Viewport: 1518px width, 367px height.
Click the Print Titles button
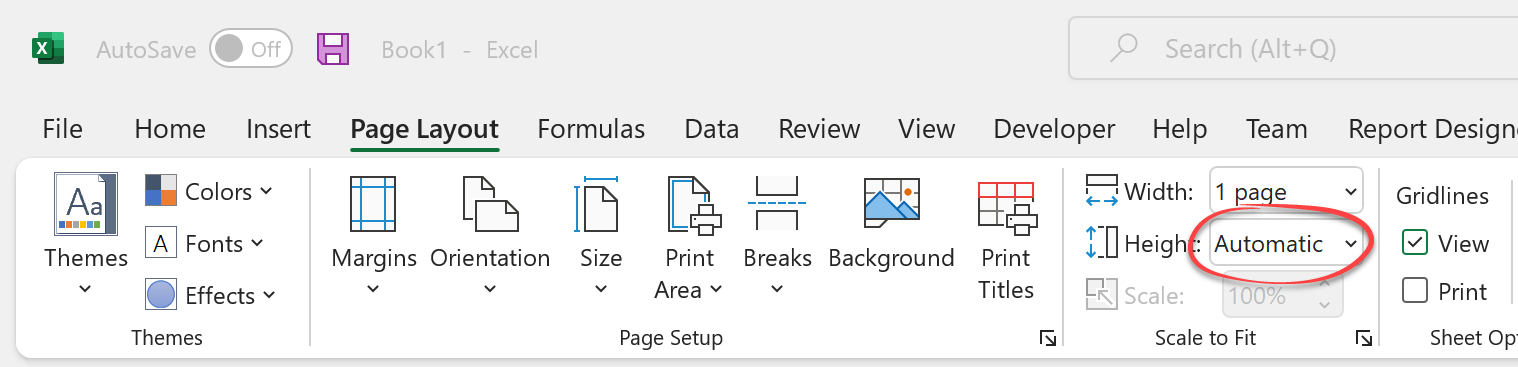pyautogui.click(x=1005, y=240)
